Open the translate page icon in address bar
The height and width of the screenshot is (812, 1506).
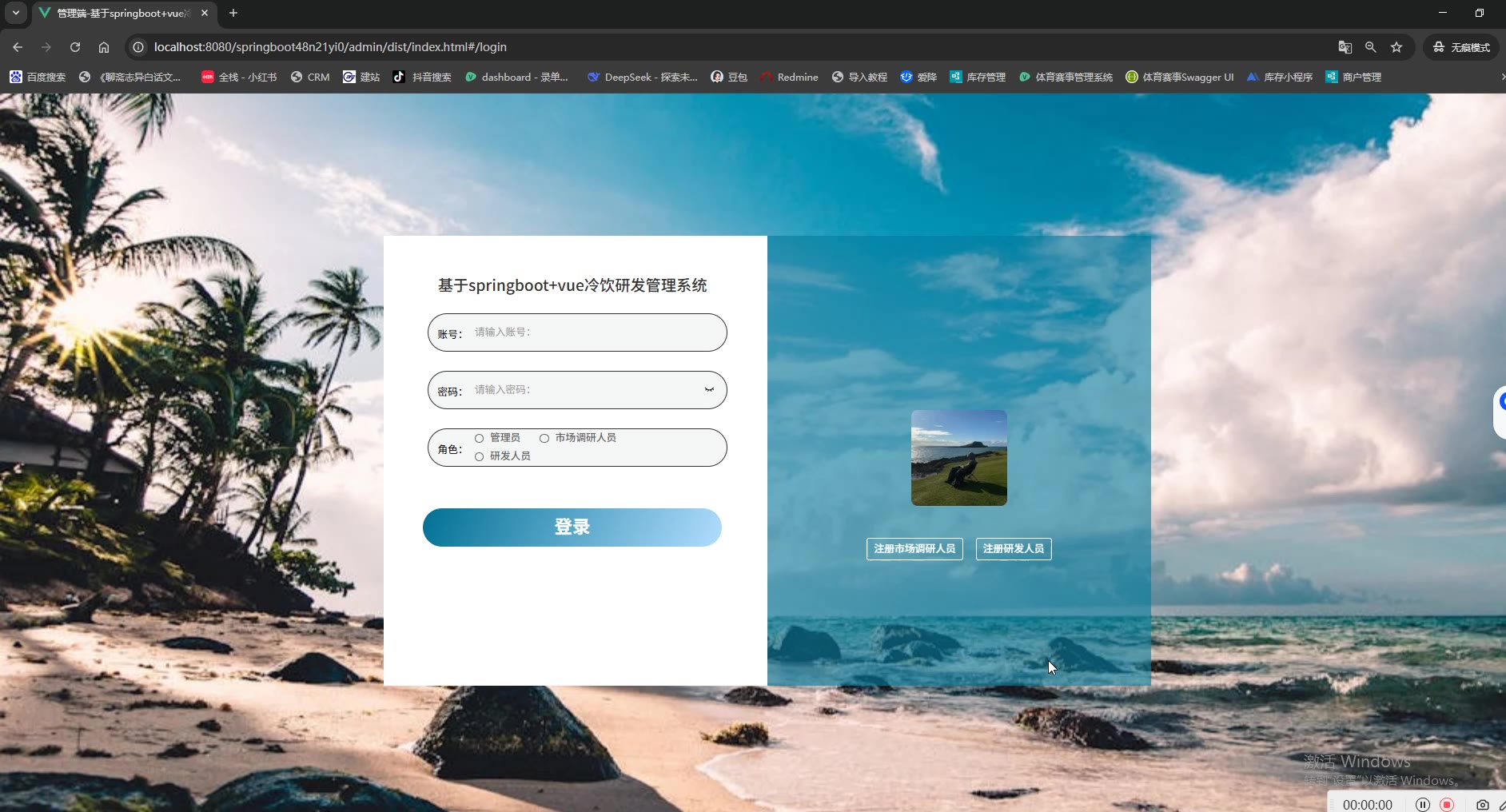pyautogui.click(x=1345, y=47)
